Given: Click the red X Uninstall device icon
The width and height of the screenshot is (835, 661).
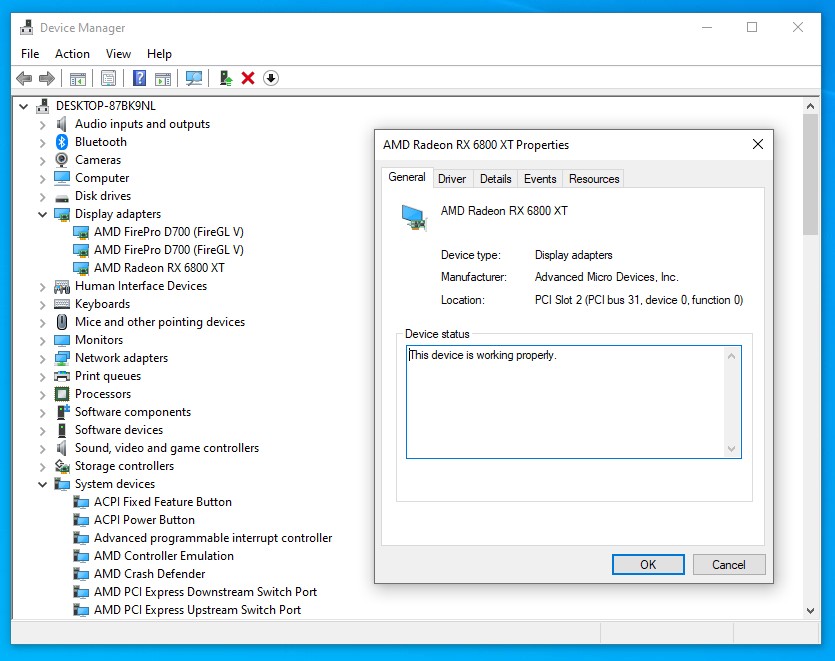Looking at the screenshot, I should pyautogui.click(x=248, y=78).
